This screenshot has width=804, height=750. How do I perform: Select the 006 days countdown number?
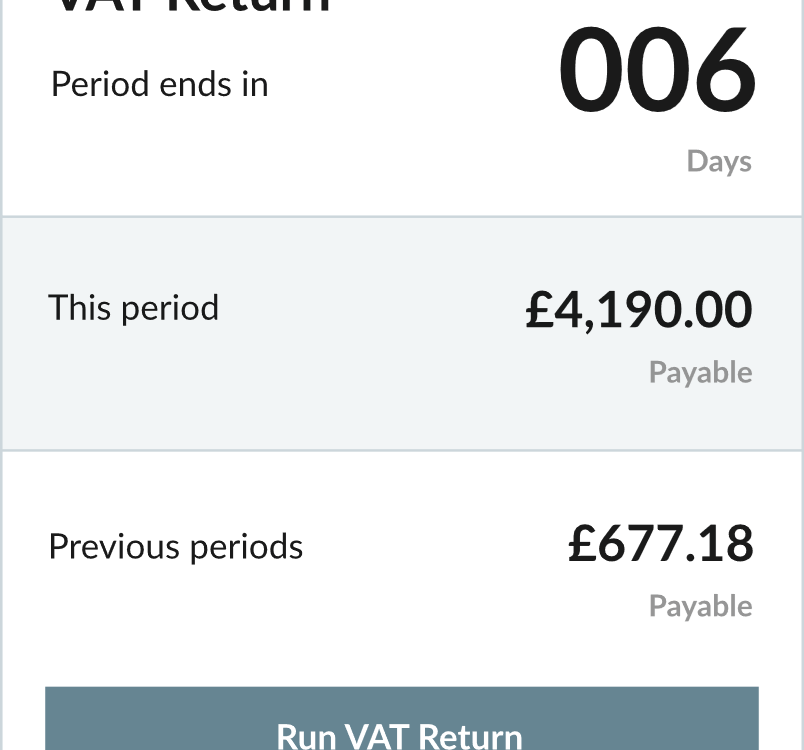click(656, 68)
